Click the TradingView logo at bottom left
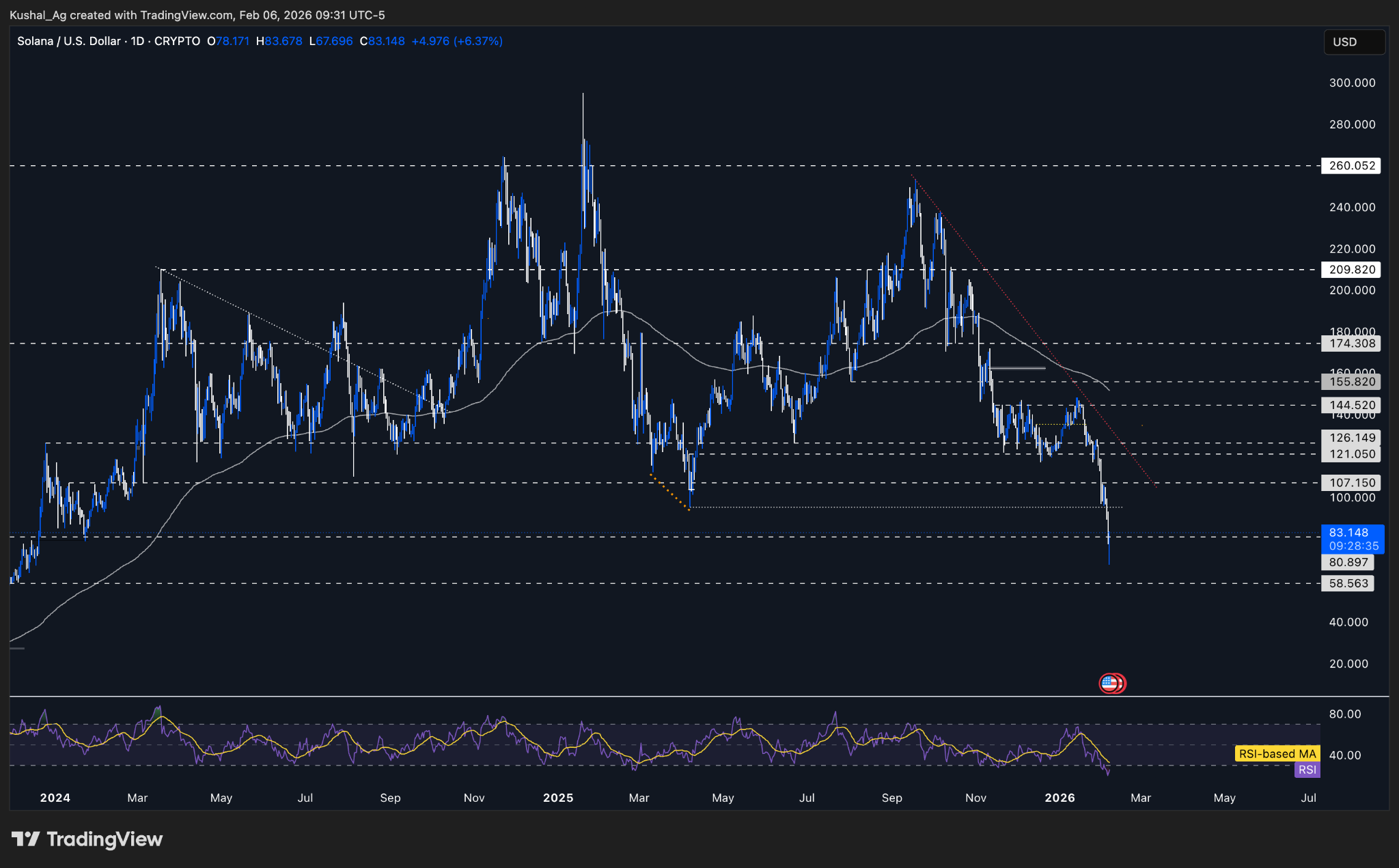The width and height of the screenshot is (1399, 868). pos(87,839)
